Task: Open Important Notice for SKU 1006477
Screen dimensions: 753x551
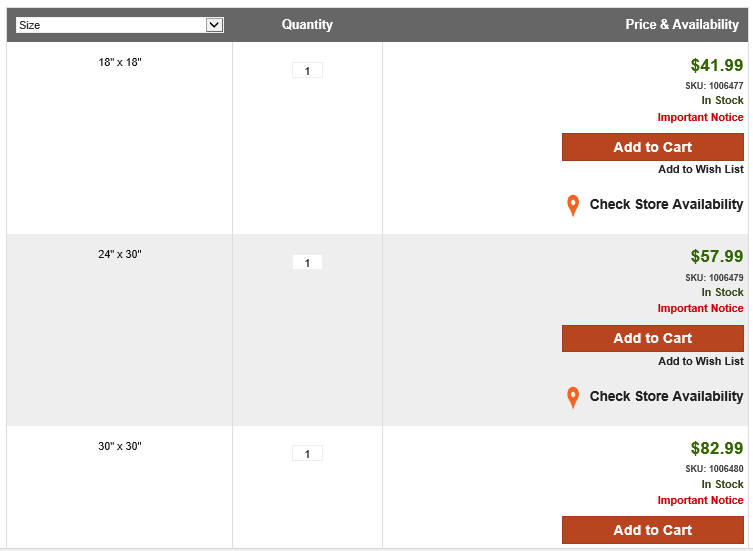Action: click(700, 117)
